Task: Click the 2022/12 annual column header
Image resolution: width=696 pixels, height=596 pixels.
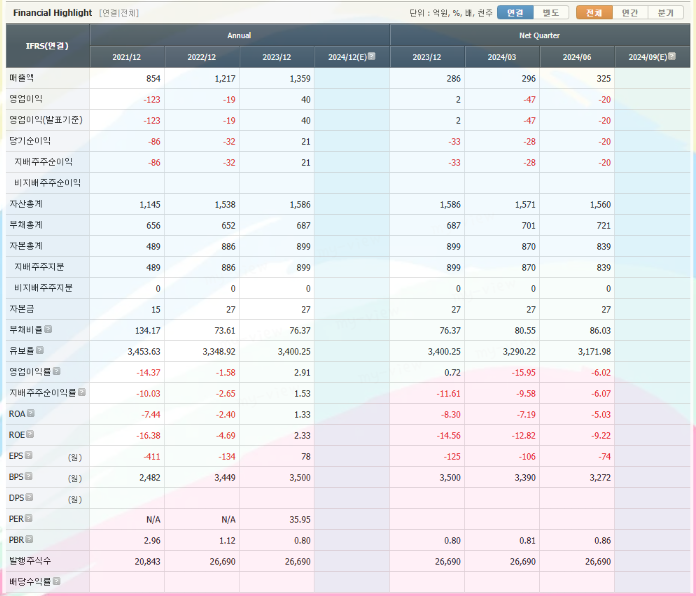Action: [x=202, y=57]
